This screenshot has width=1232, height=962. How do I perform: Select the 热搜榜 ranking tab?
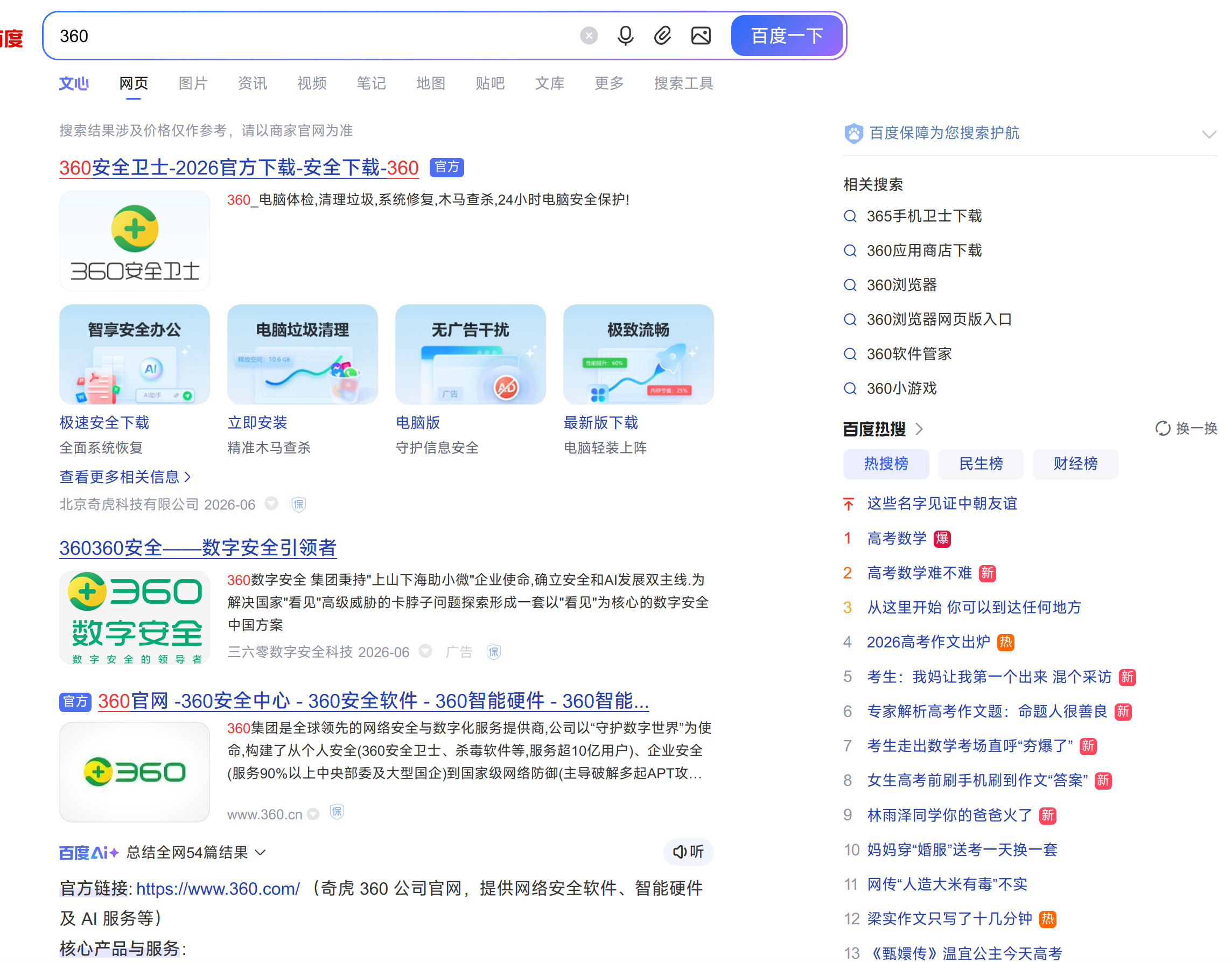[886, 464]
